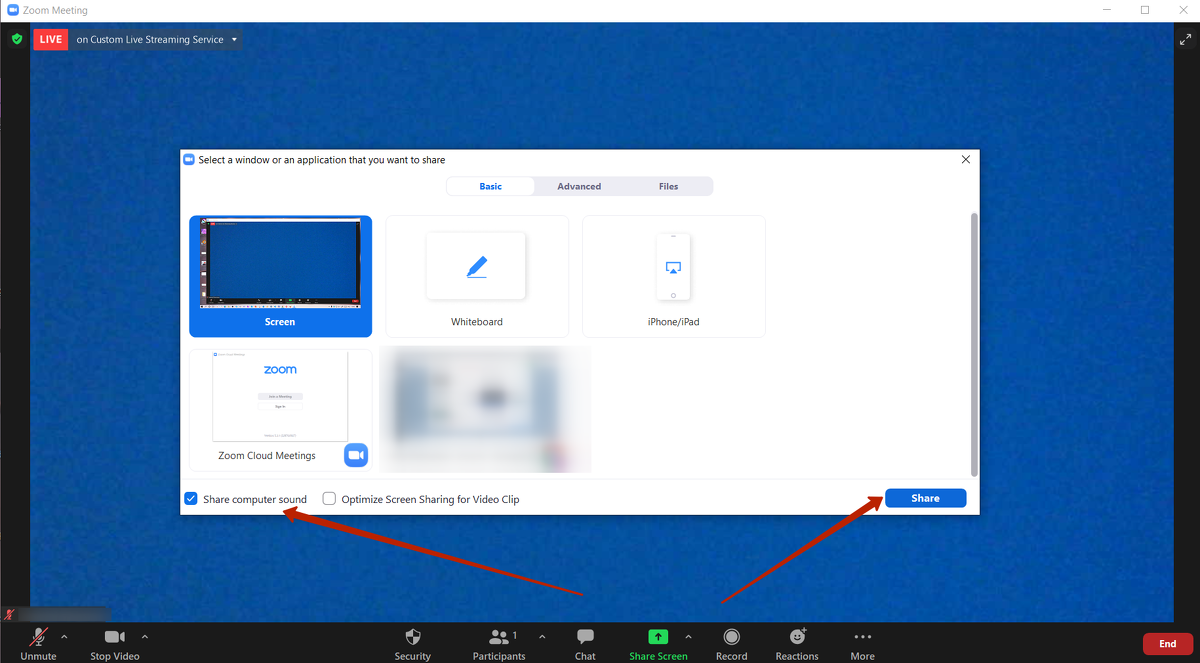Click the Unmute microphone icon
1200x663 pixels.
point(38,637)
